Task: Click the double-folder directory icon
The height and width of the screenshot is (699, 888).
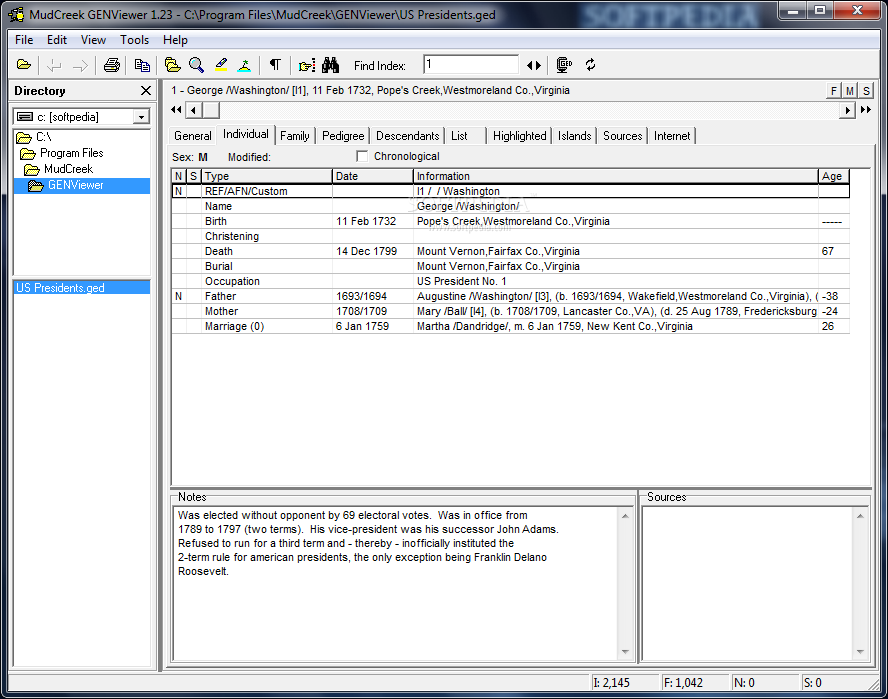Action: click(x=172, y=65)
